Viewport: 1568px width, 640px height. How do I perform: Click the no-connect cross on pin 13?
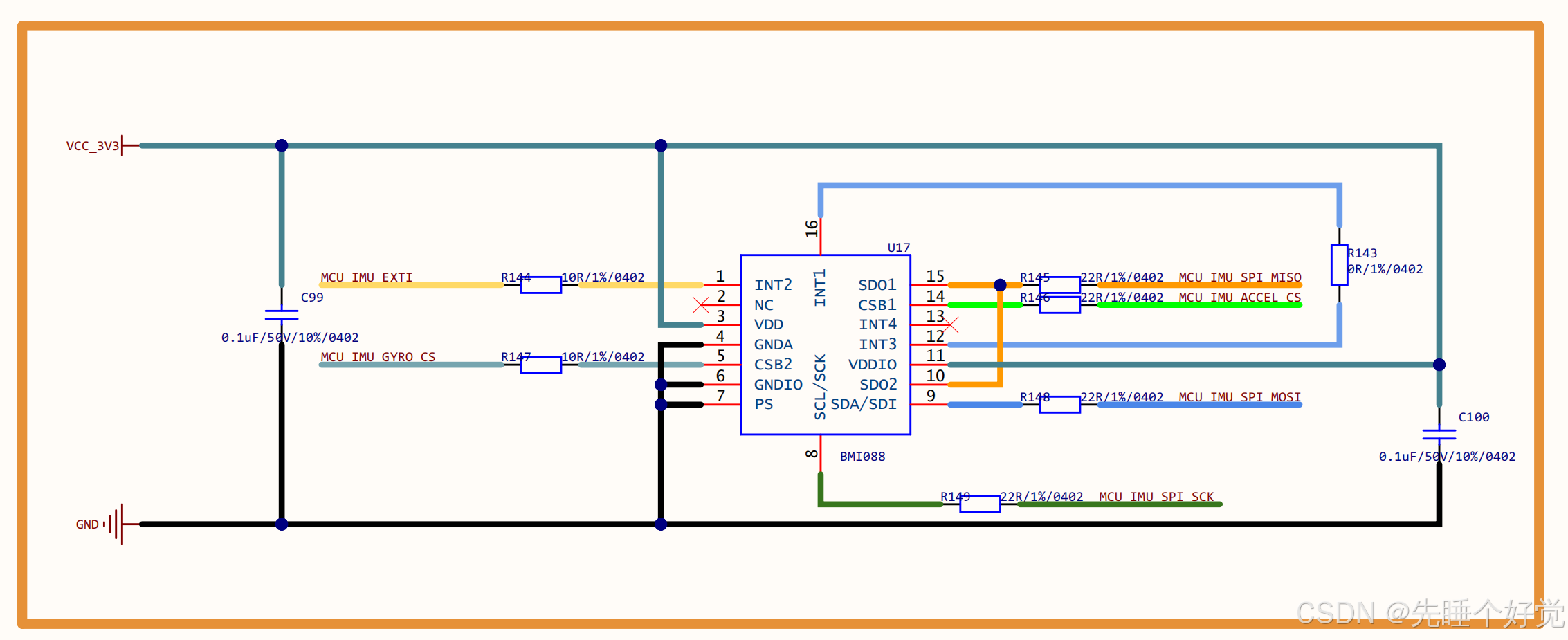pyautogui.click(x=951, y=324)
